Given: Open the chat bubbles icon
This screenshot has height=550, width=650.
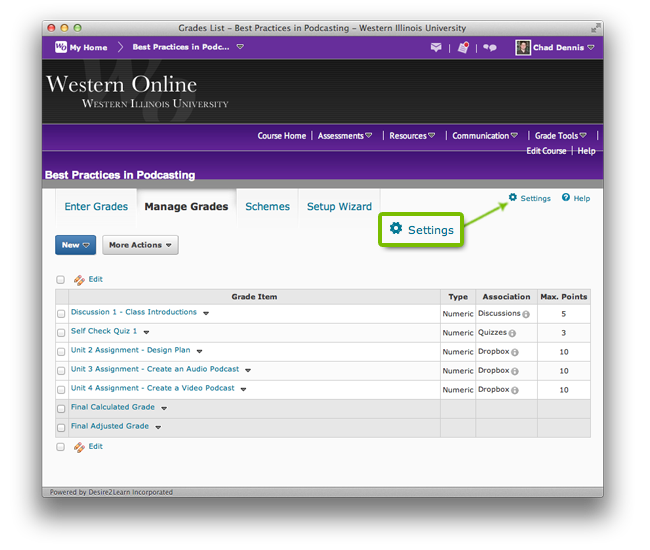Looking at the screenshot, I should (490, 47).
